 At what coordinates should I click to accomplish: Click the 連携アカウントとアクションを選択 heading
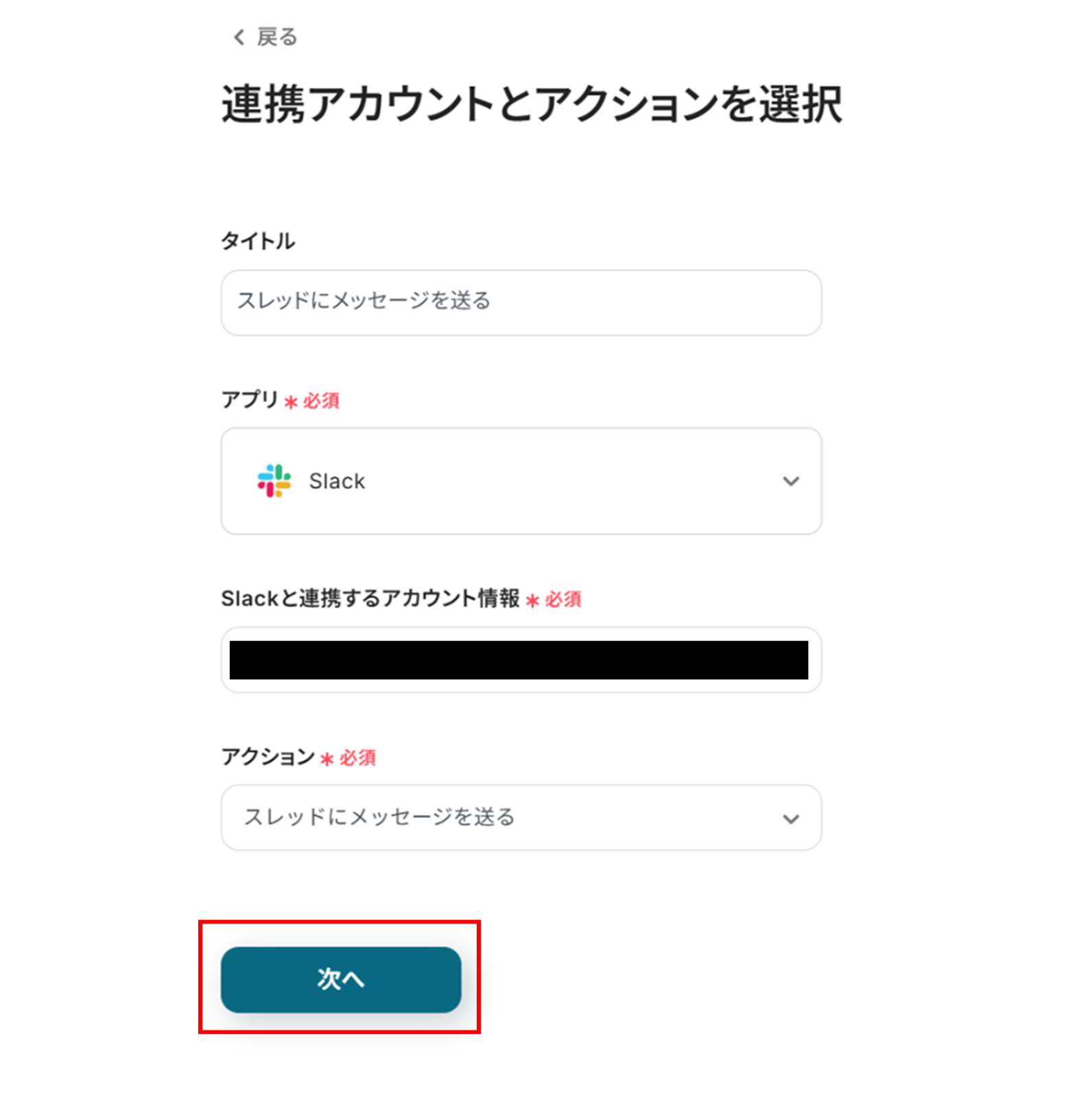[532, 105]
